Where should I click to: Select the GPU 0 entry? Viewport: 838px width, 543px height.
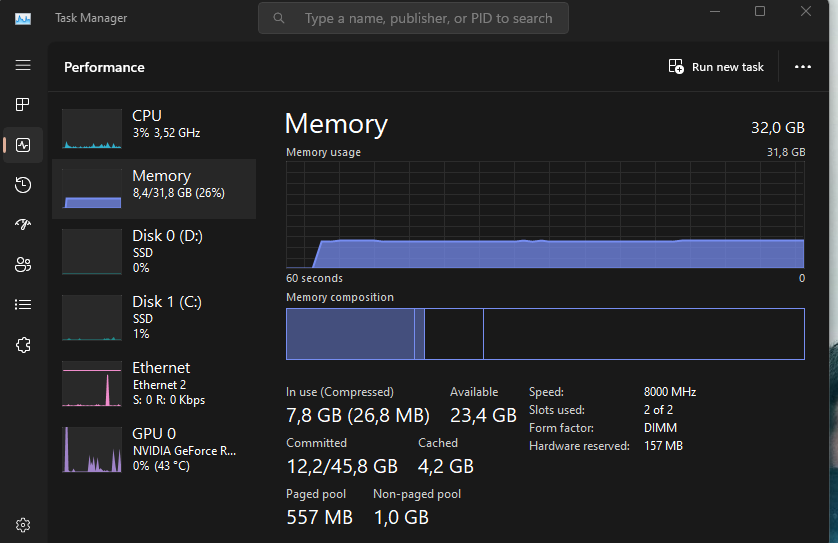[x=154, y=449]
